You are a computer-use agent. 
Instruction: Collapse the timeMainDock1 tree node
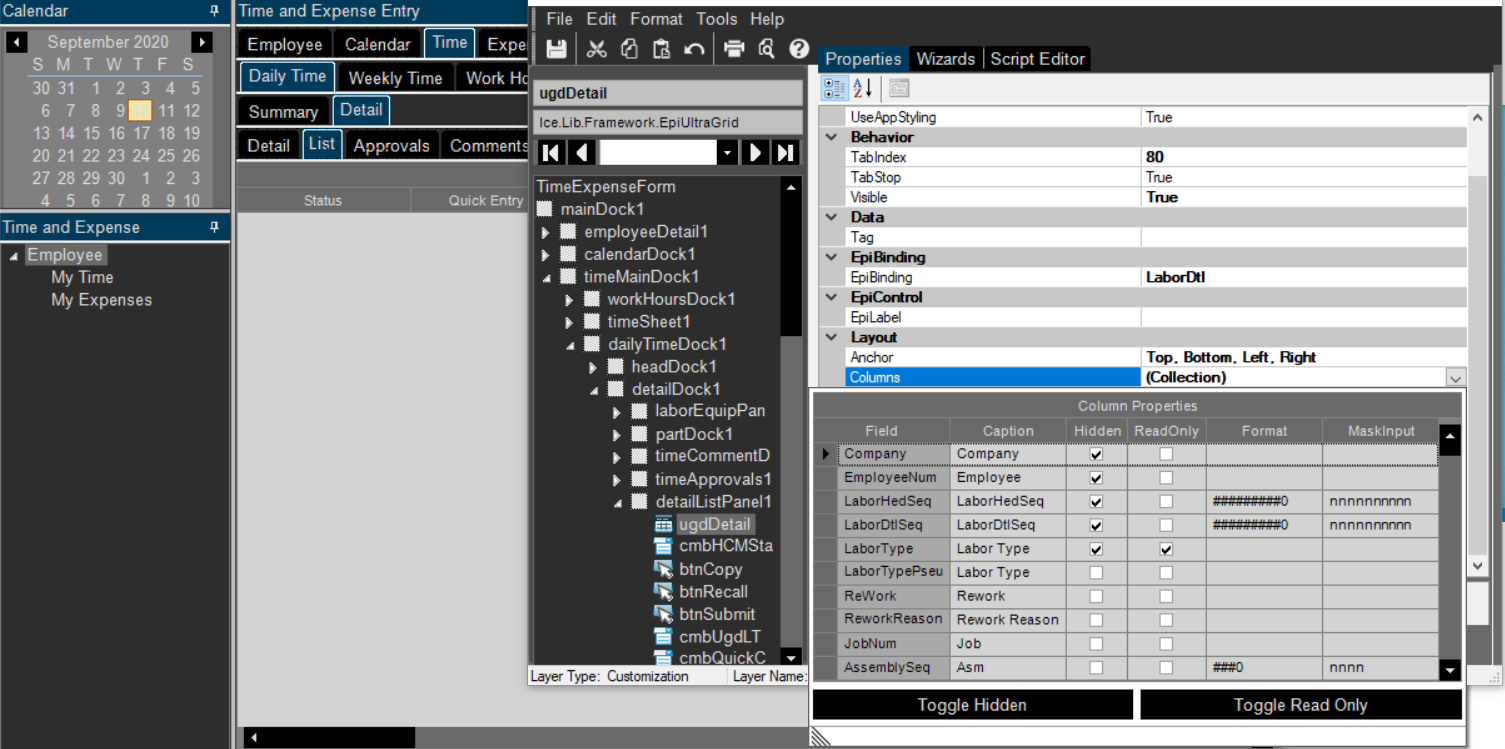pyautogui.click(x=545, y=276)
